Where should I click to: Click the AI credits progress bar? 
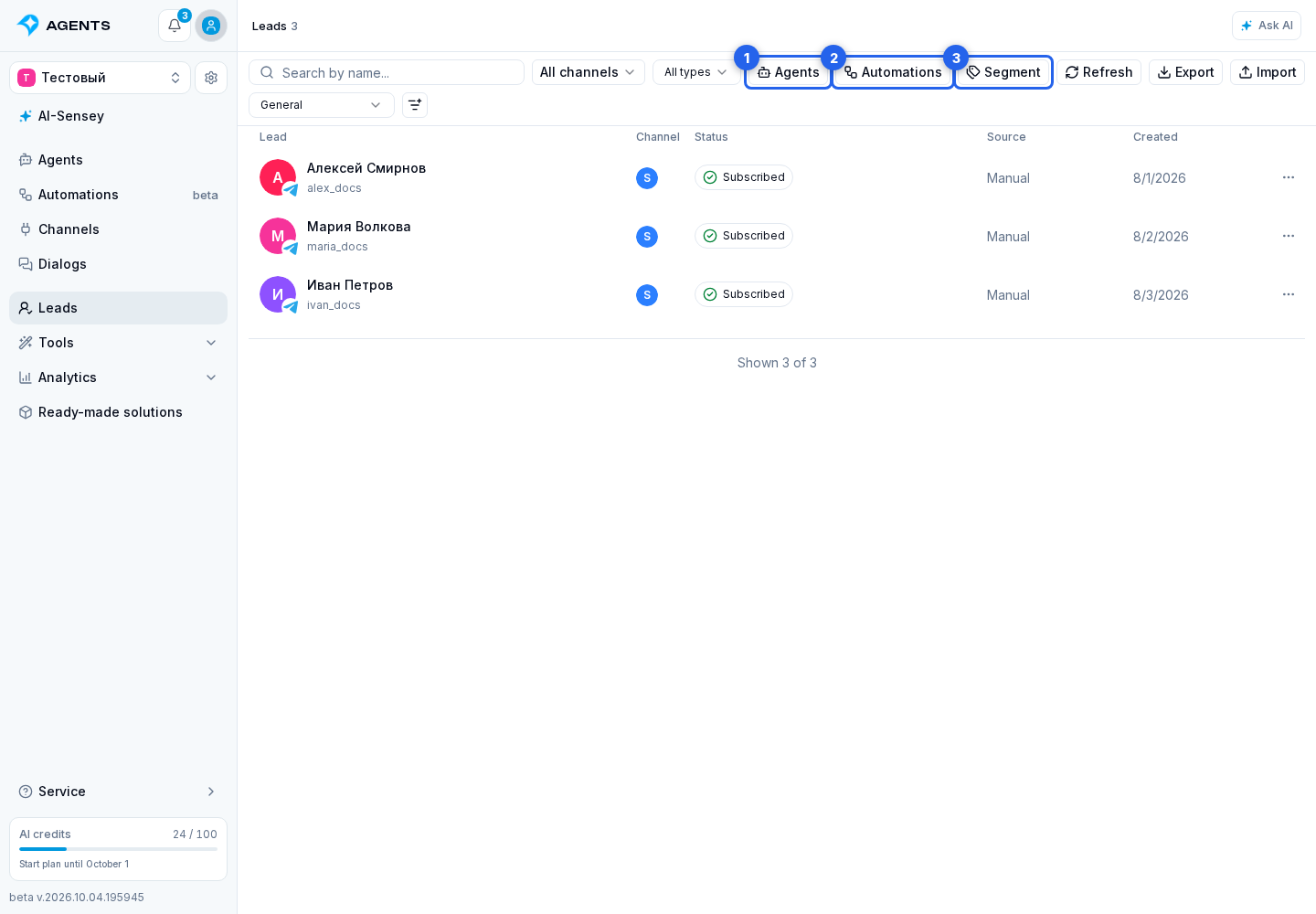pyautogui.click(x=118, y=849)
